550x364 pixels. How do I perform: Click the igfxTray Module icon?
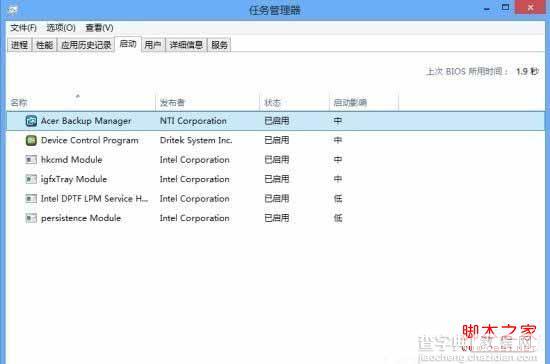pos(31,179)
